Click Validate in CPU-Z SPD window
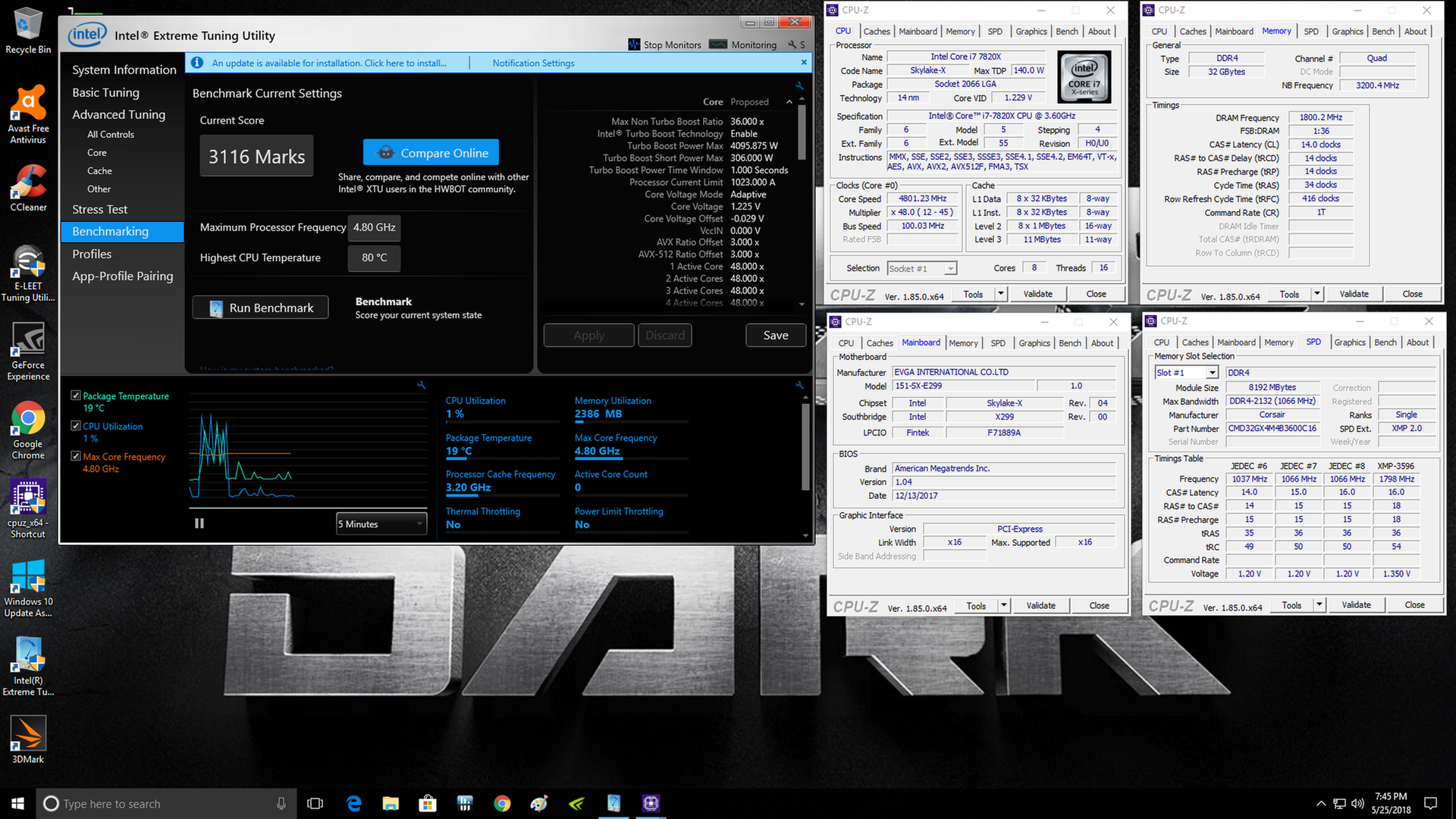 coord(1356,605)
